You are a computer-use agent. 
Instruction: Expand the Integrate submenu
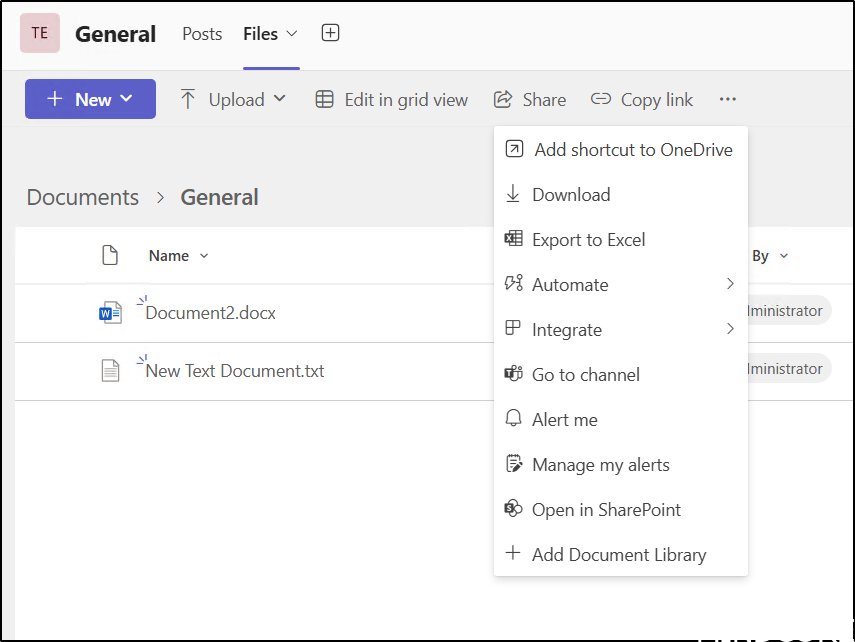[620, 330]
